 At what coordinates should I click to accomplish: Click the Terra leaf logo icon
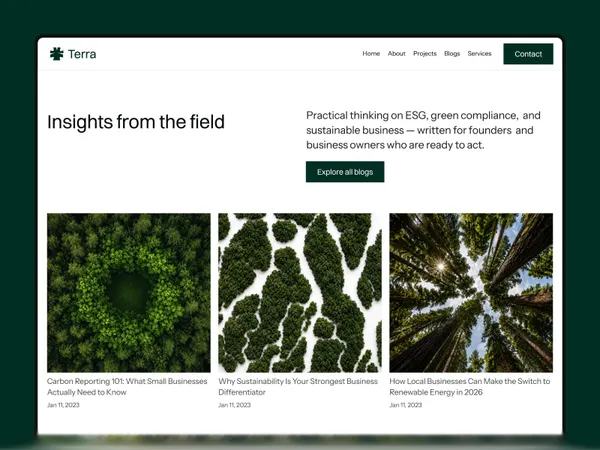(x=57, y=54)
